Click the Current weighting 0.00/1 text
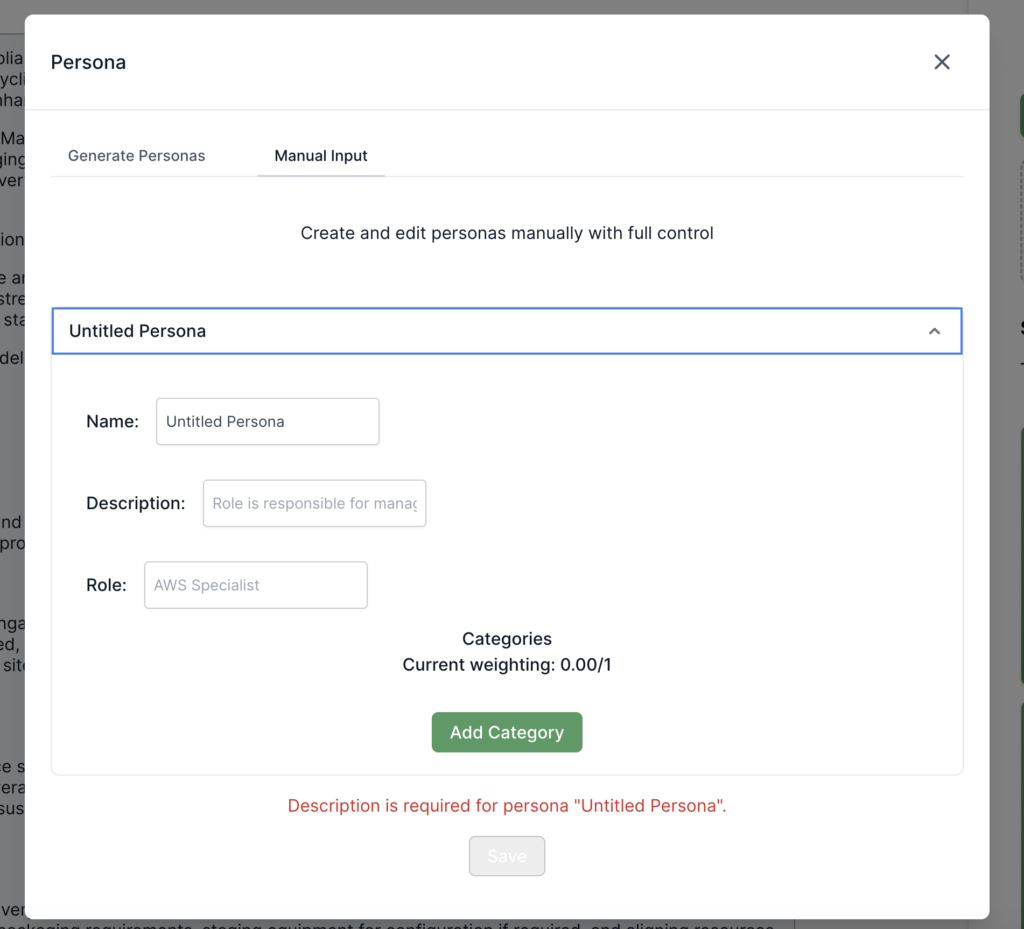Screen dimensions: 1024x929 [506, 665]
